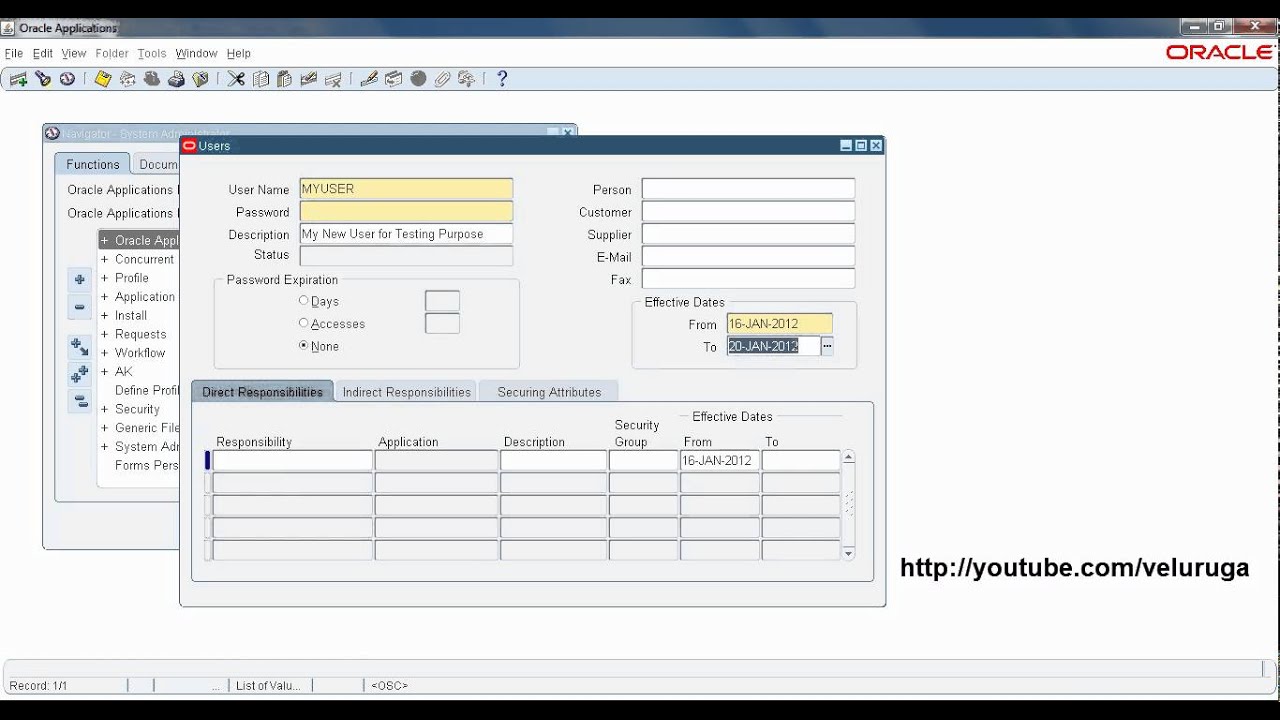Click the E-Mail field
The width and height of the screenshot is (1280, 720).
(x=748, y=257)
